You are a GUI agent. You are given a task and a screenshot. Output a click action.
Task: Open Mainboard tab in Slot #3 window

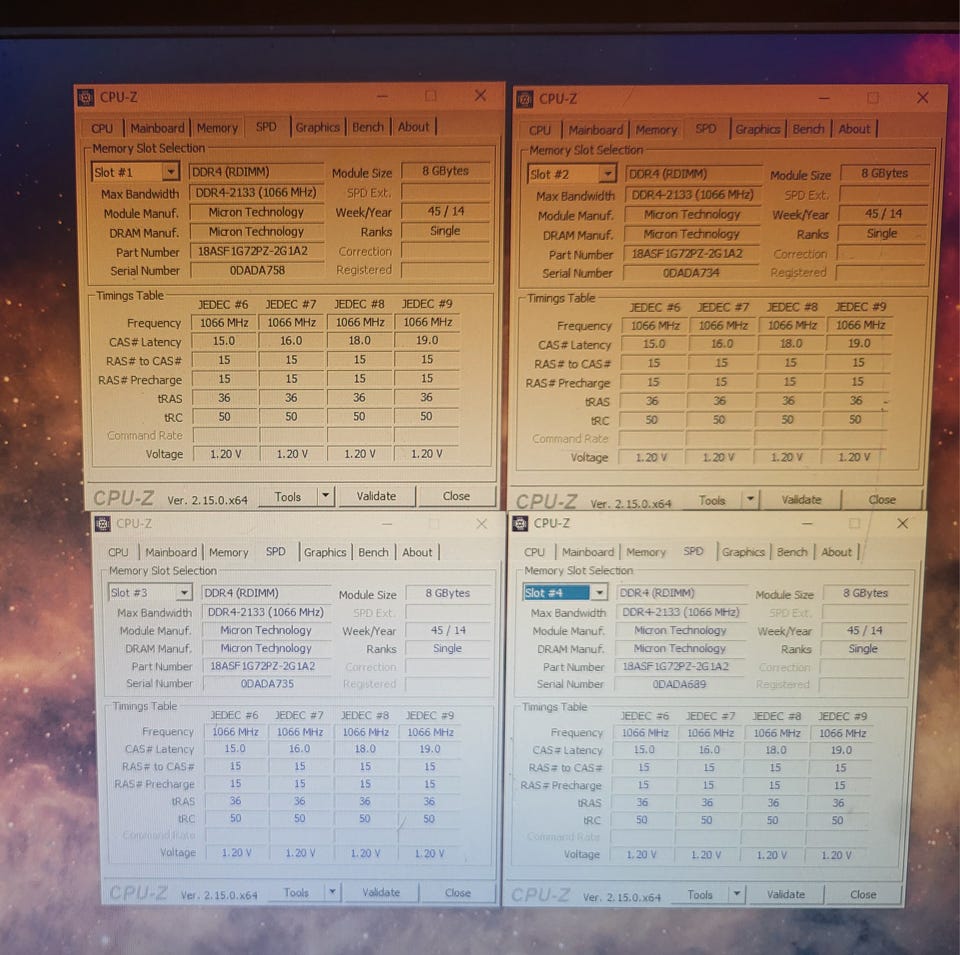coord(171,552)
